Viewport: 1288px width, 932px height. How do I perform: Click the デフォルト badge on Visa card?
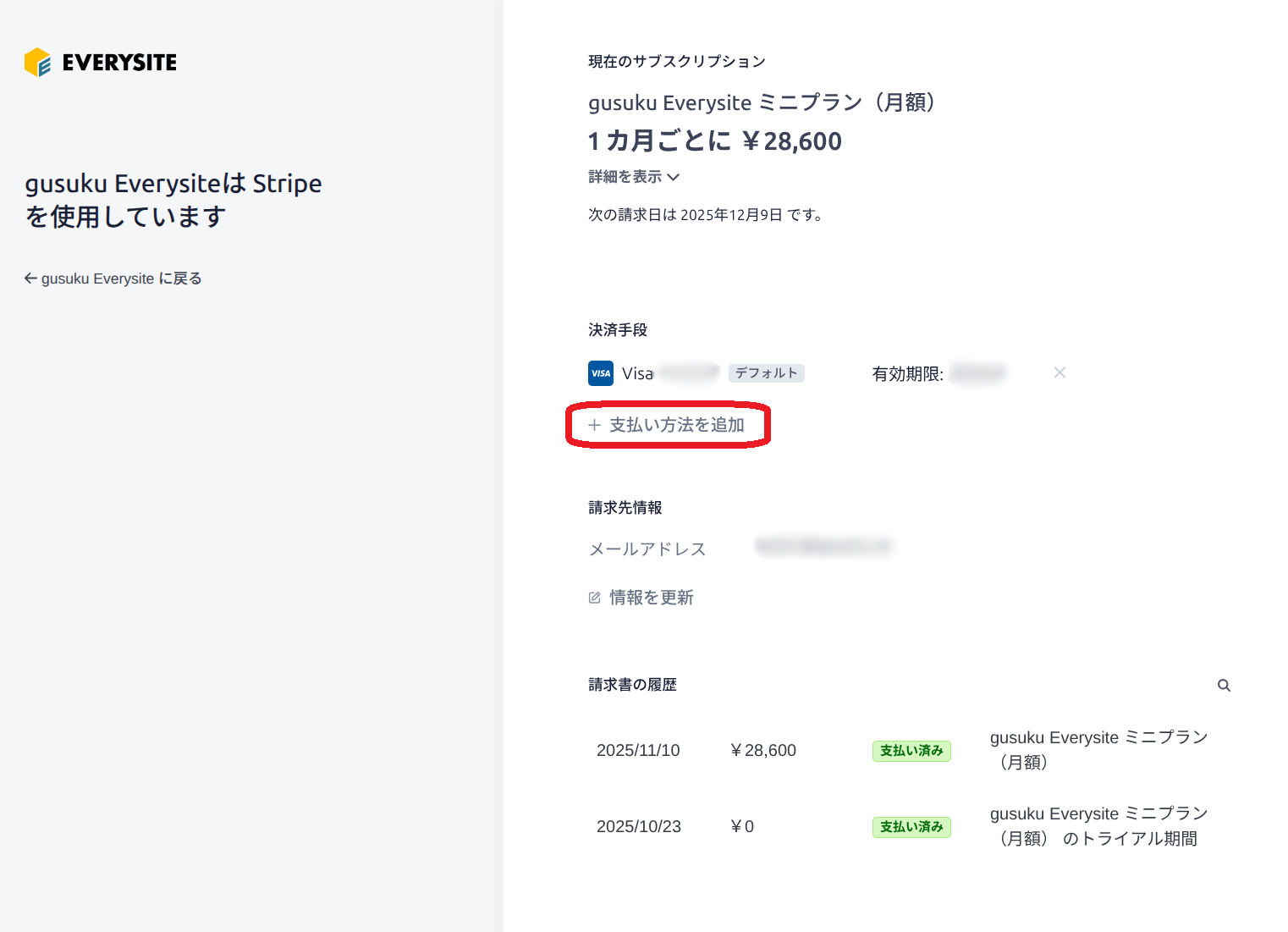tap(767, 373)
